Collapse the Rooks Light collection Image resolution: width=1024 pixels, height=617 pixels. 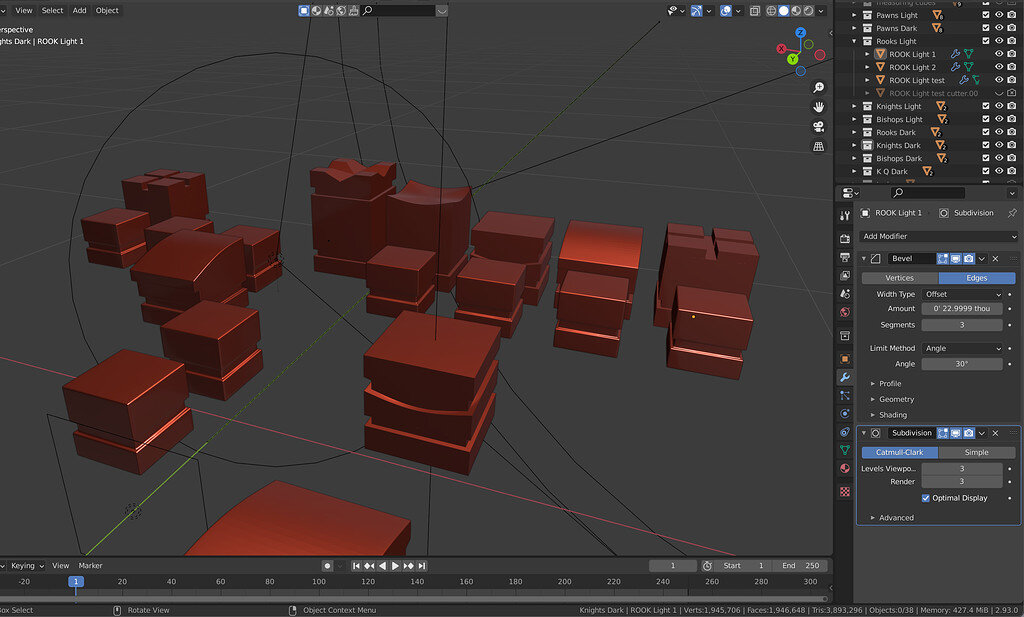(856, 42)
